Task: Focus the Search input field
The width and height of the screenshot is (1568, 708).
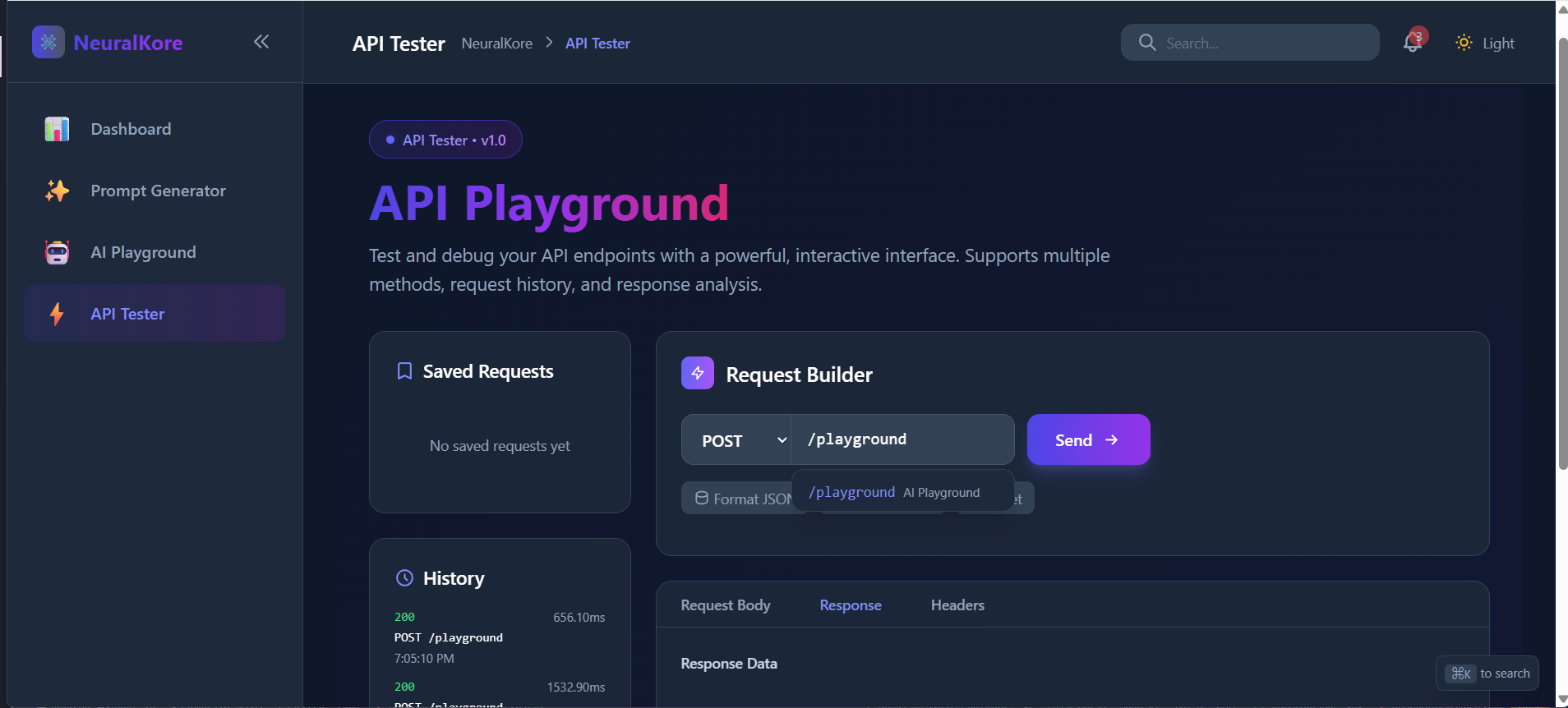Action: [1250, 42]
